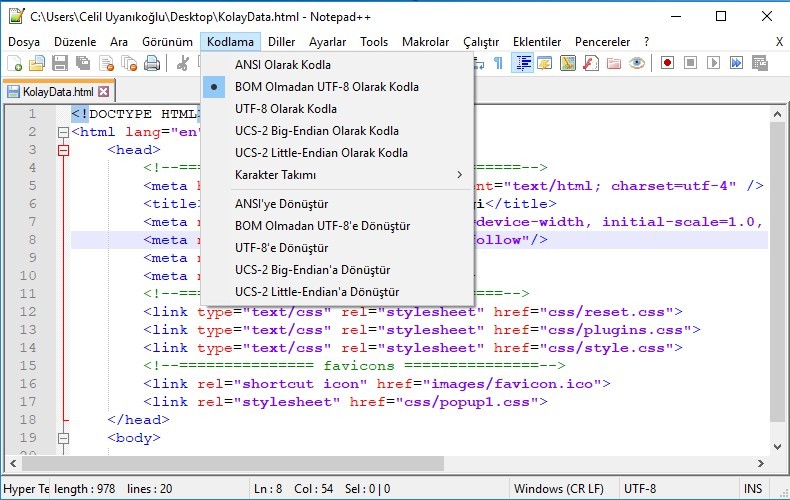Click the Close document toolbar icon
Screen dimensions: 790x500
pyautogui.click(x=106, y=64)
